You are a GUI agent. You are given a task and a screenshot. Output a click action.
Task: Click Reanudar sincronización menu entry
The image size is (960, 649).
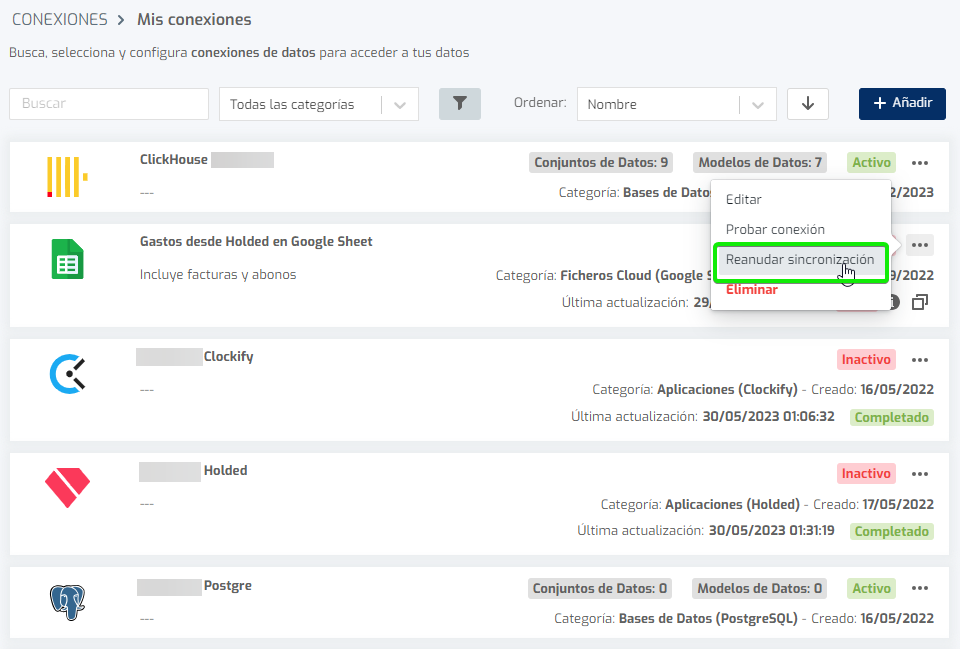pyautogui.click(x=801, y=260)
